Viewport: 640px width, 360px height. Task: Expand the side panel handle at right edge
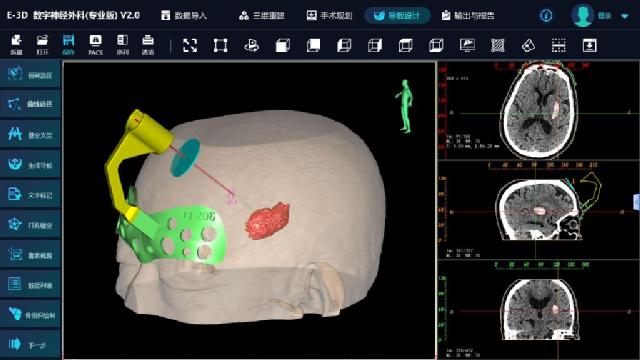tap(637, 202)
